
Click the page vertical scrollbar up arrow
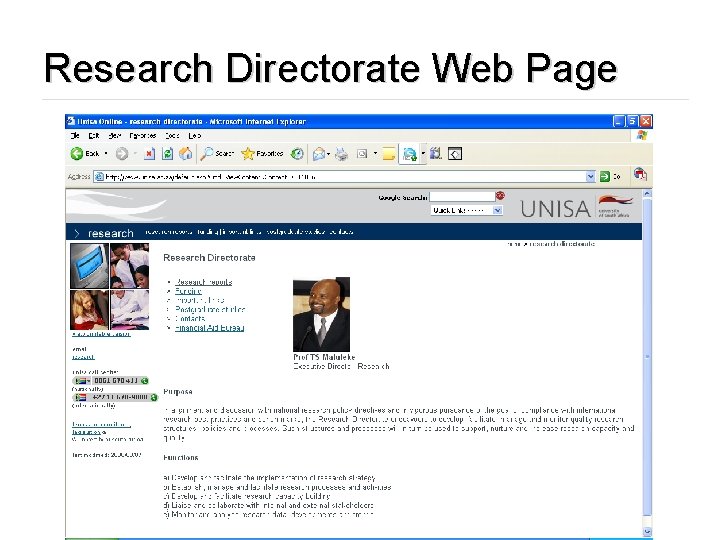coord(647,194)
